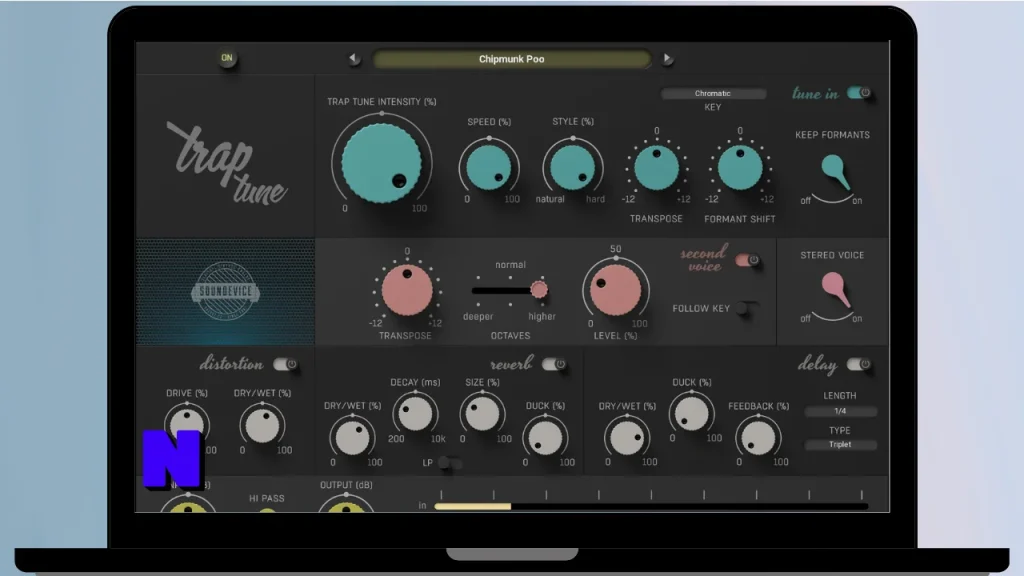Screen dimensions: 1024x576
Task: Go to the next preset arrow
Action: pos(667,59)
